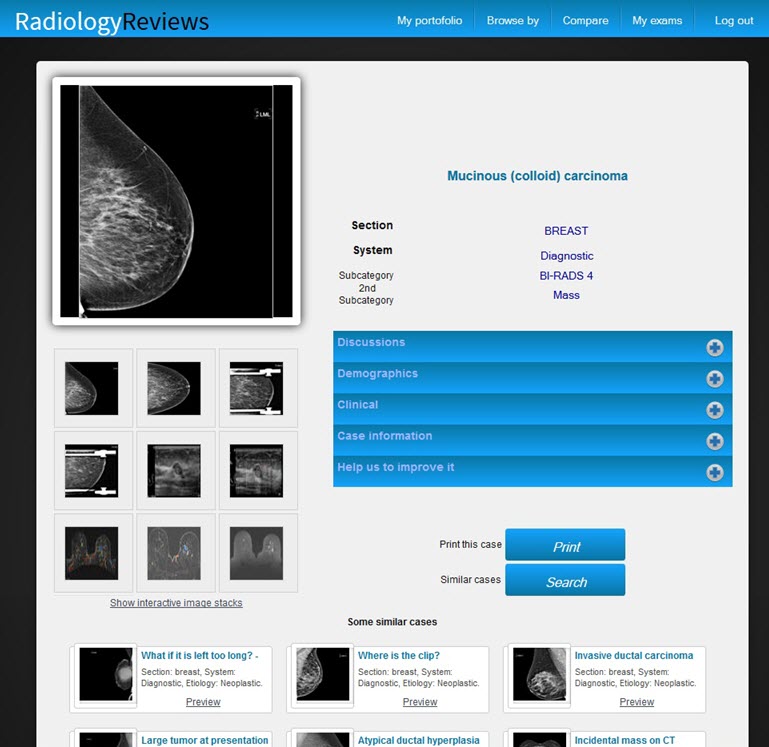
Task: Select the compression view thumbnail in the middle row
Action: 92,470
